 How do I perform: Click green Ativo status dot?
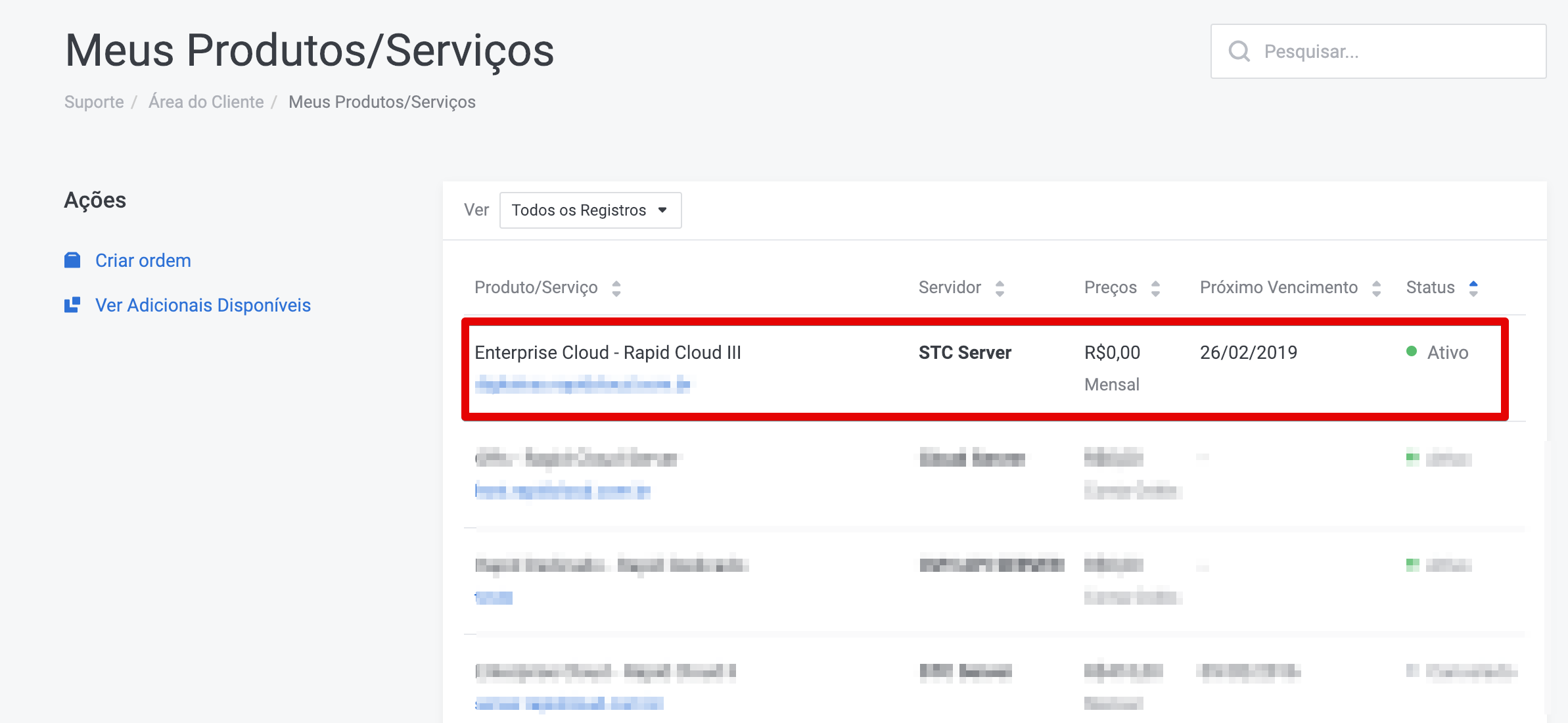coord(1411,352)
